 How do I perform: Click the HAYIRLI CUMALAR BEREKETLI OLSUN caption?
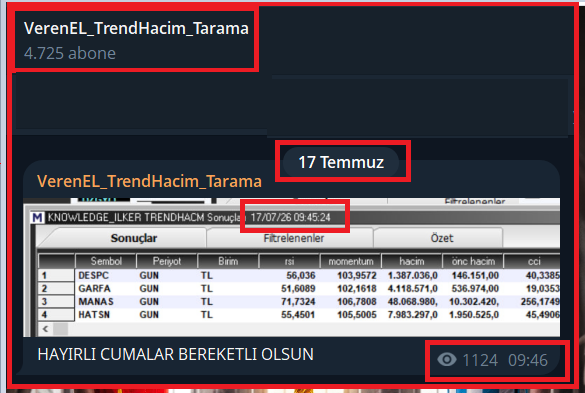click(x=175, y=355)
